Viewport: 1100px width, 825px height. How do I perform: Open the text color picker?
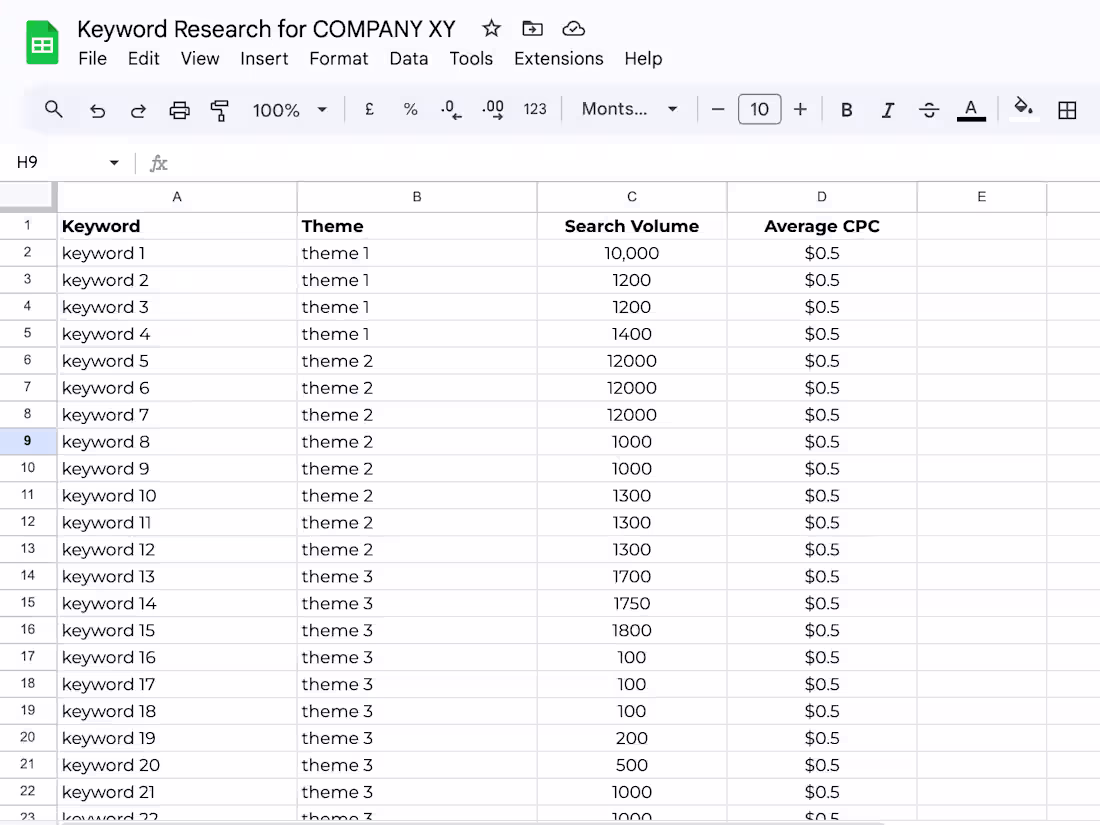[971, 110]
